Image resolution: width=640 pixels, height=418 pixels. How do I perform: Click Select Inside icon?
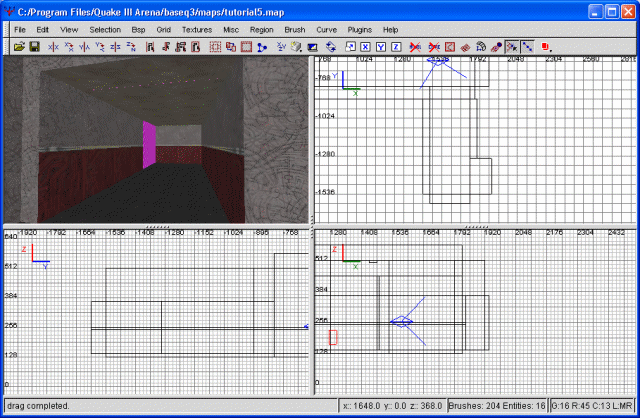point(196,47)
